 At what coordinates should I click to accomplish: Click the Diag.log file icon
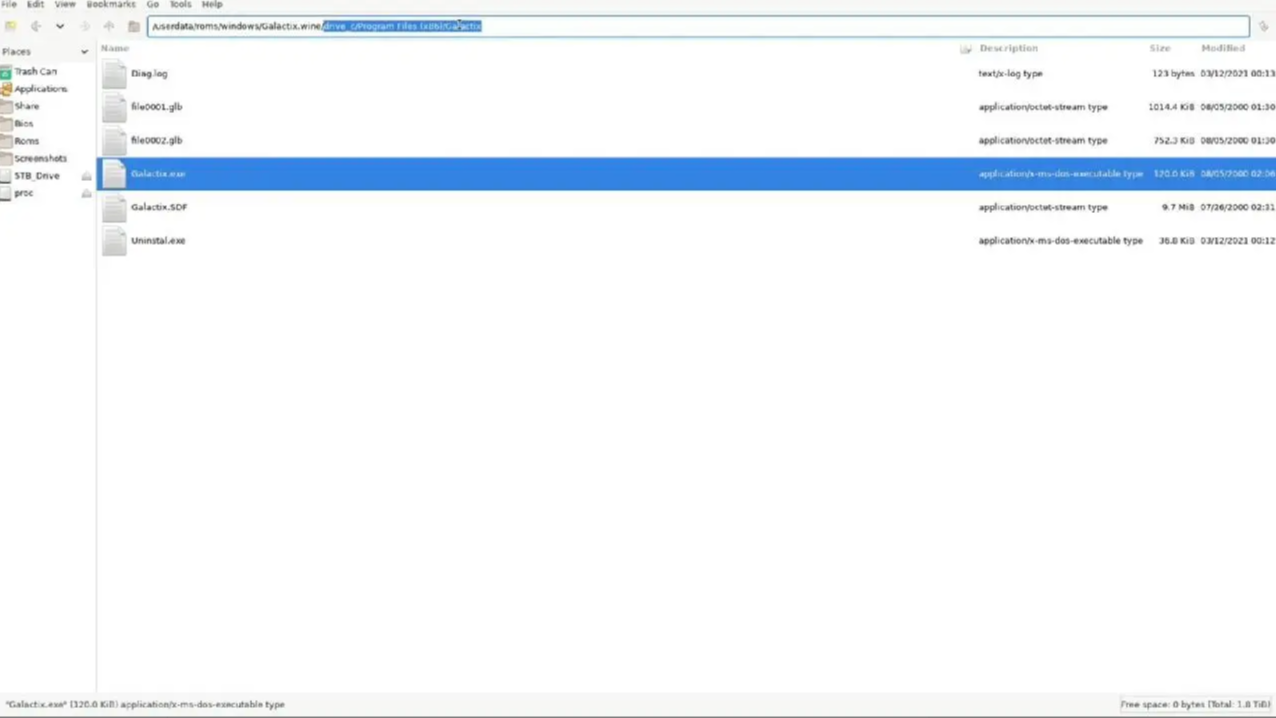[x=114, y=73]
